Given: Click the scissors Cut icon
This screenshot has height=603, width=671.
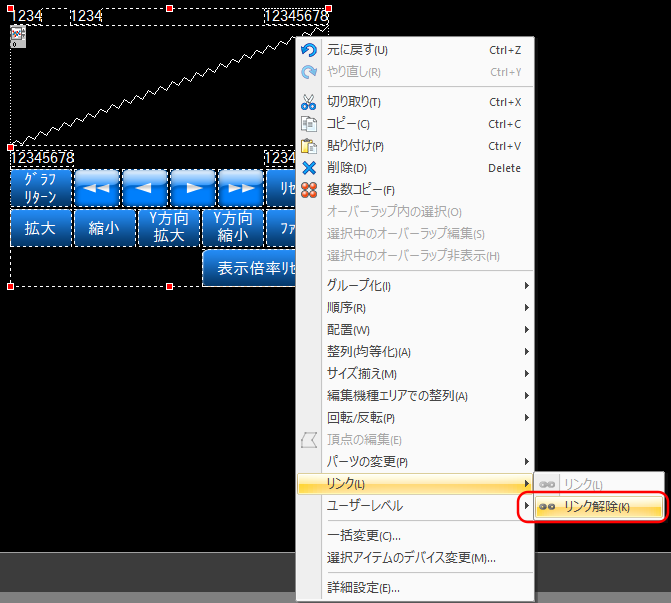Looking at the screenshot, I should click(309, 102).
